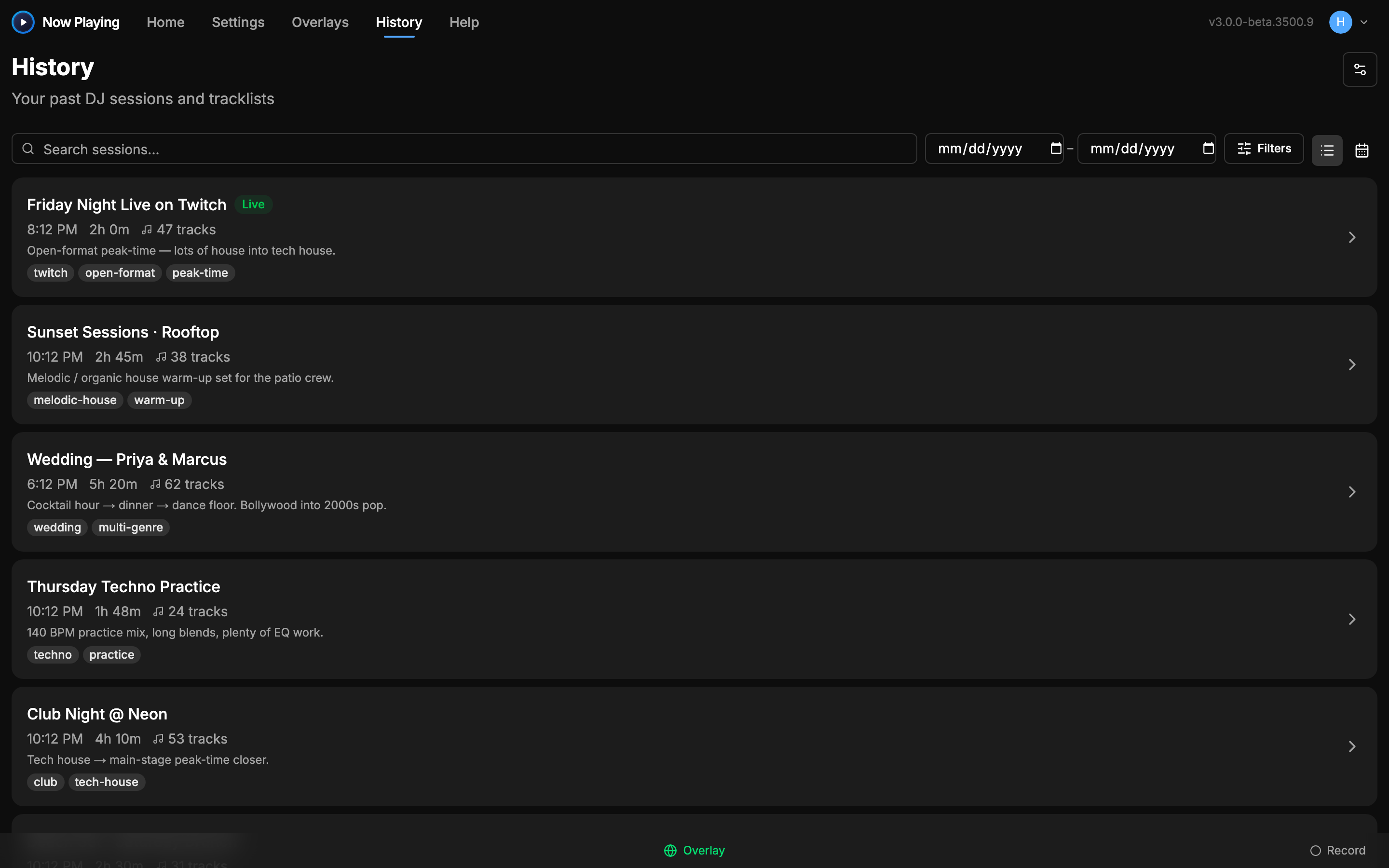Click the 5h 20m duration text
This screenshot has height=868, width=1389.
113,485
